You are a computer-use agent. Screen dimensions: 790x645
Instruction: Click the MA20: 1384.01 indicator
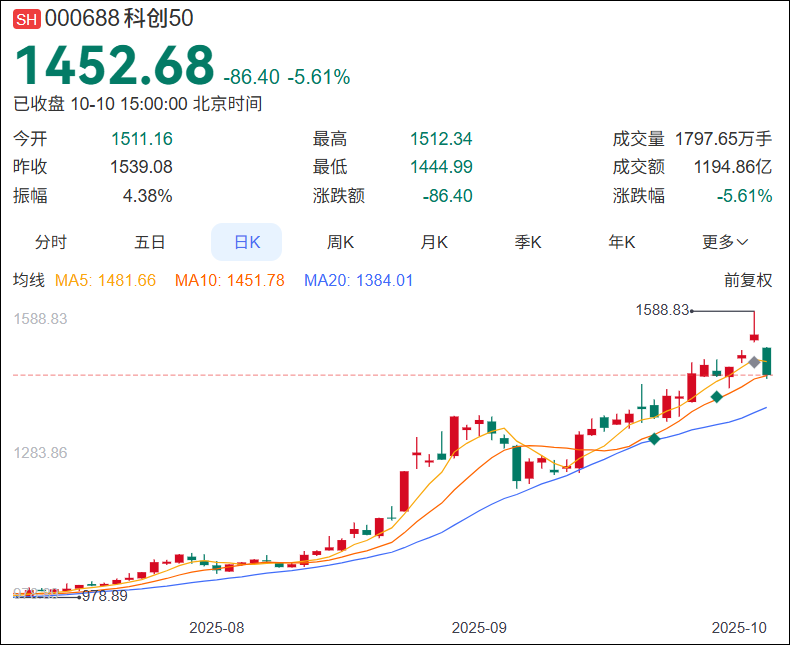pos(359,280)
